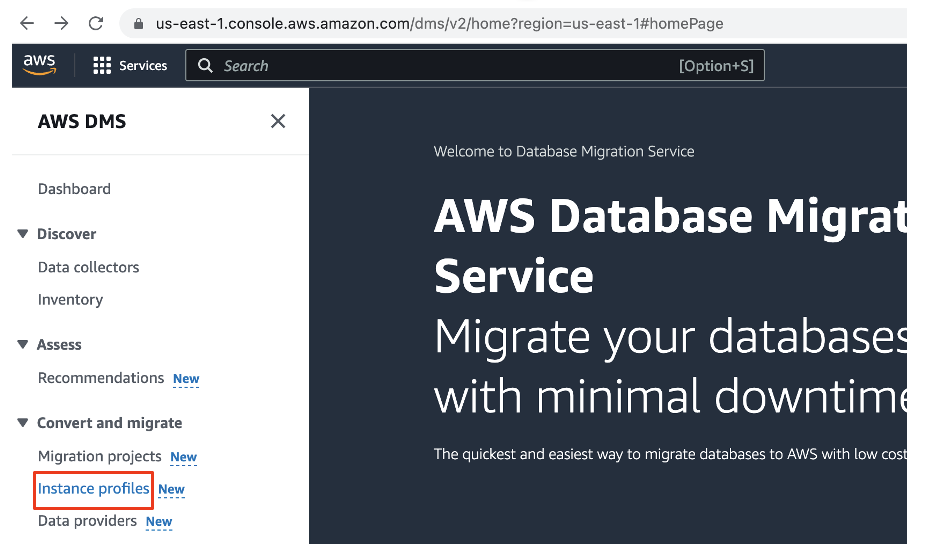Screen dimensions: 928x560
Task: Reload the page with refresh icon
Action: point(96,23)
